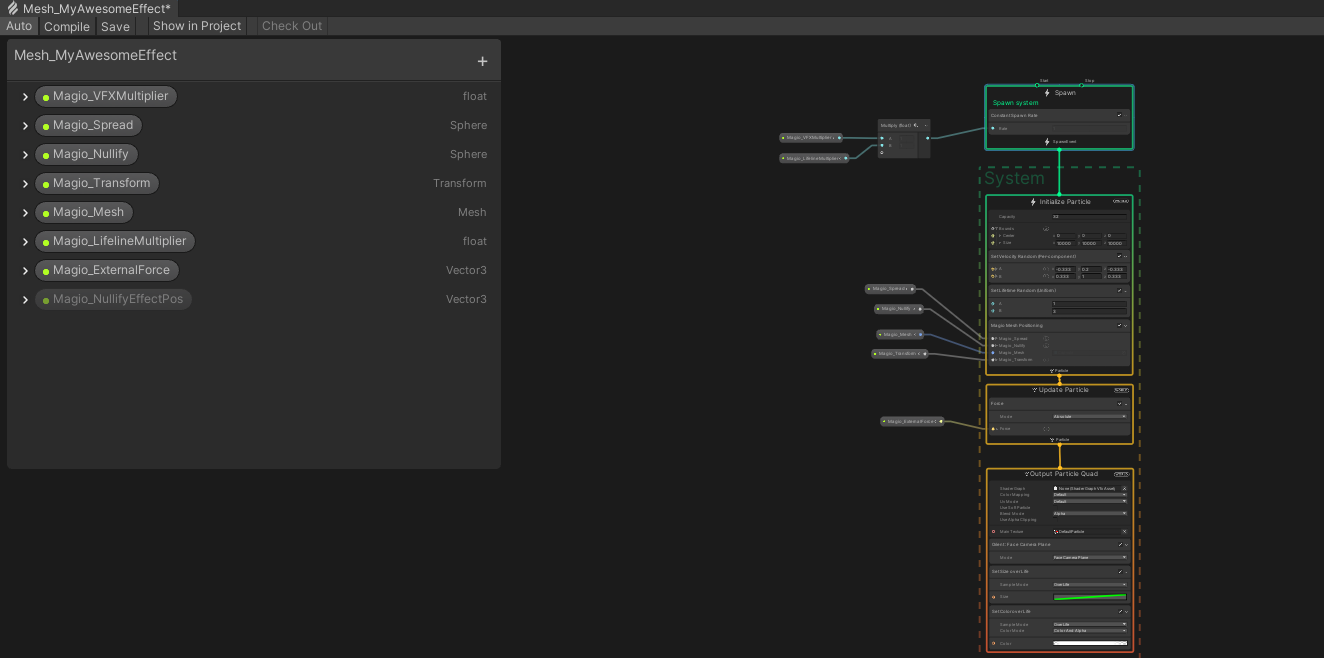This screenshot has width=1324, height=658.
Task: Open the Size over Life curve field
Action: [1089, 597]
